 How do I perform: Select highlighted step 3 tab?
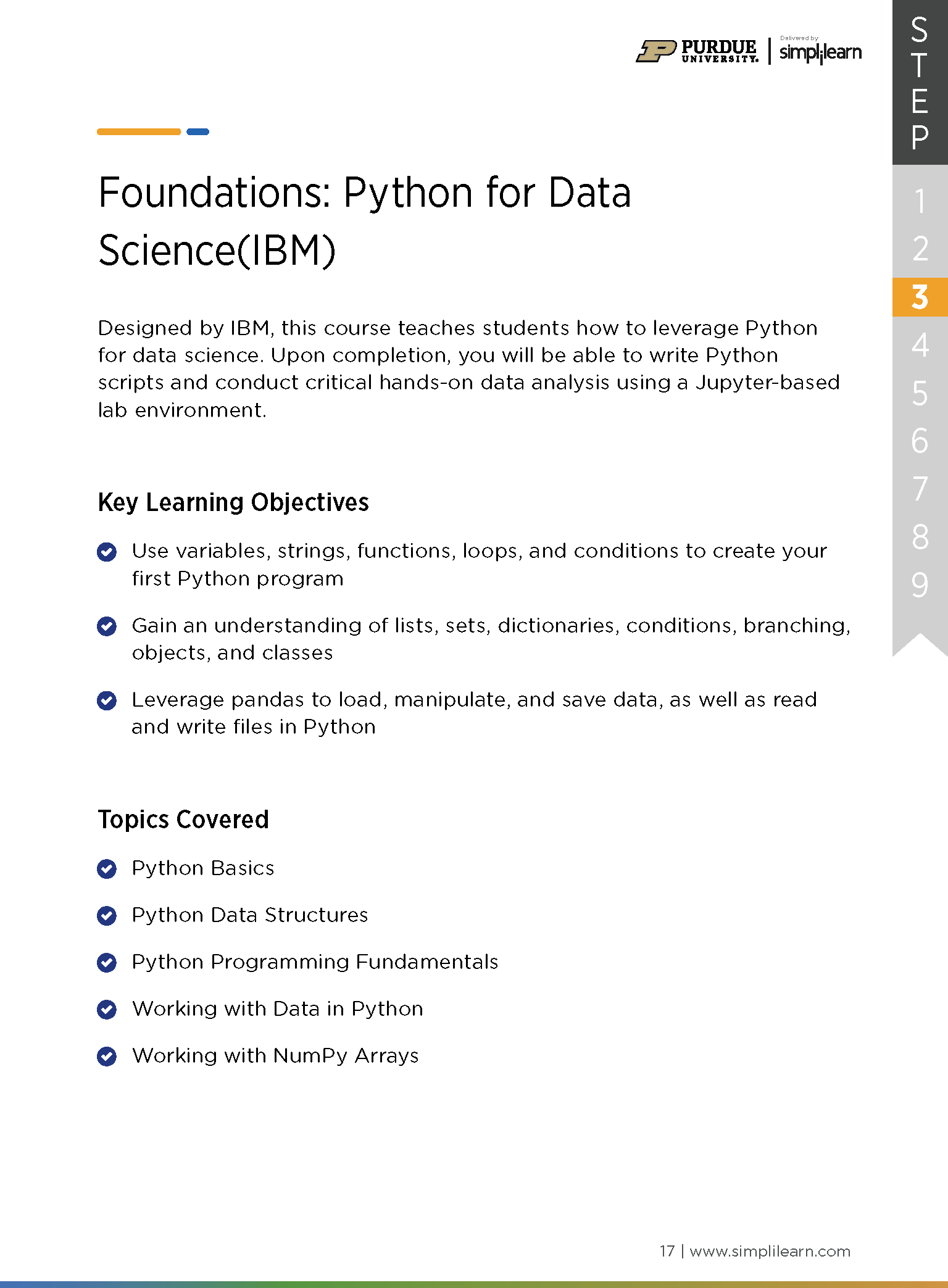pyautogui.click(x=920, y=297)
